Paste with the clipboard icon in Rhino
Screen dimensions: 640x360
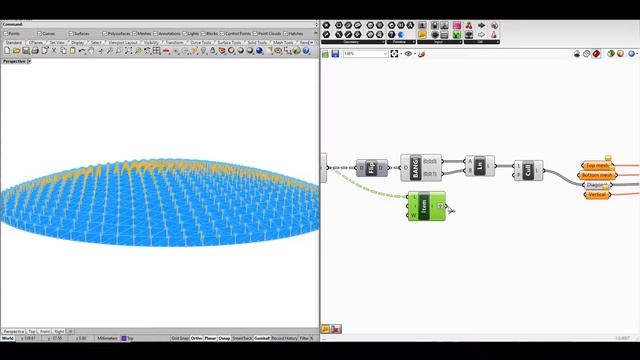pyautogui.click(x=73, y=51)
